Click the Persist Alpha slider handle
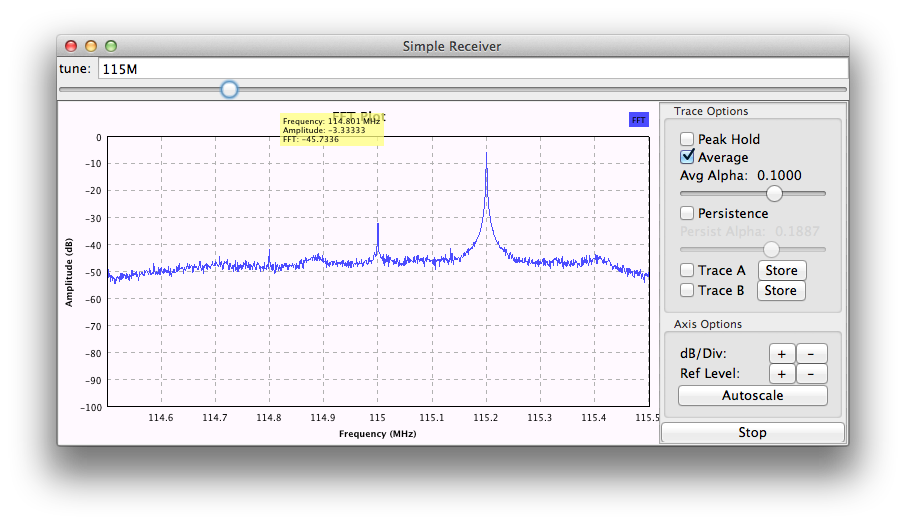906x525 pixels. pyautogui.click(x=771, y=249)
